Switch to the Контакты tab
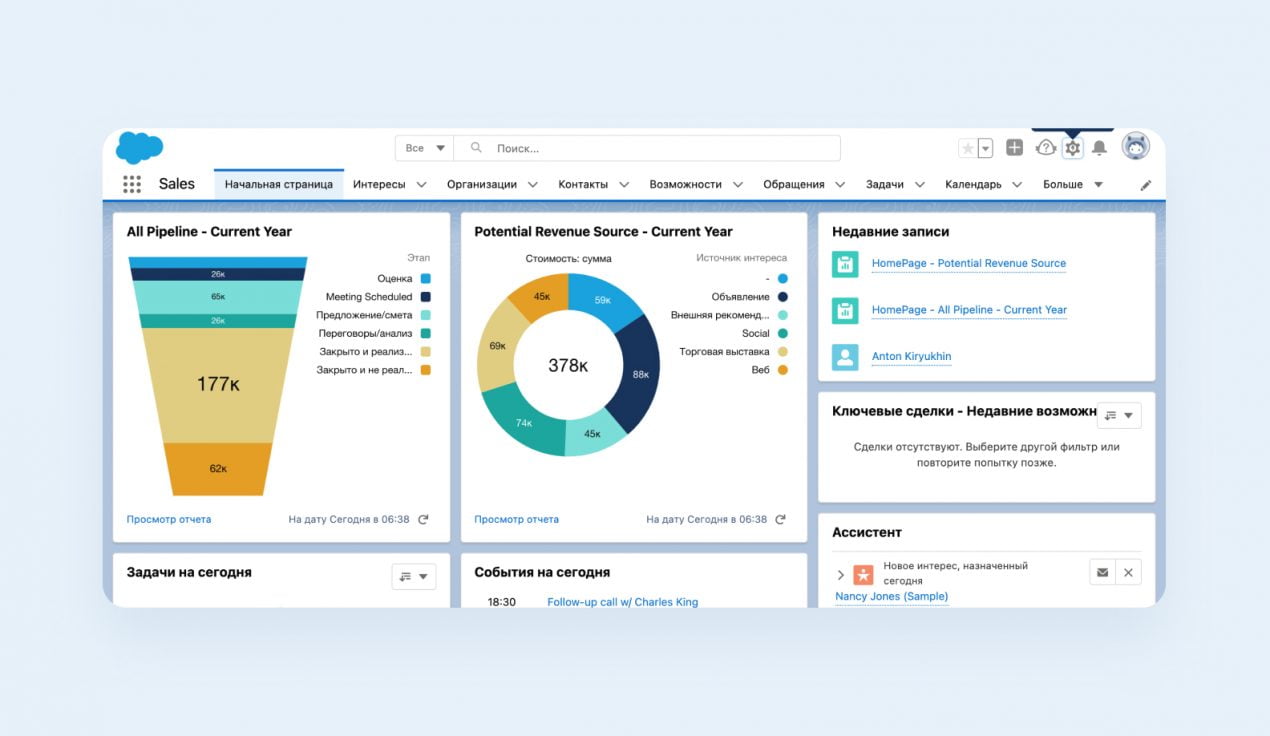The width and height of the screenshot is (1270, 736). tap(583, 184)
